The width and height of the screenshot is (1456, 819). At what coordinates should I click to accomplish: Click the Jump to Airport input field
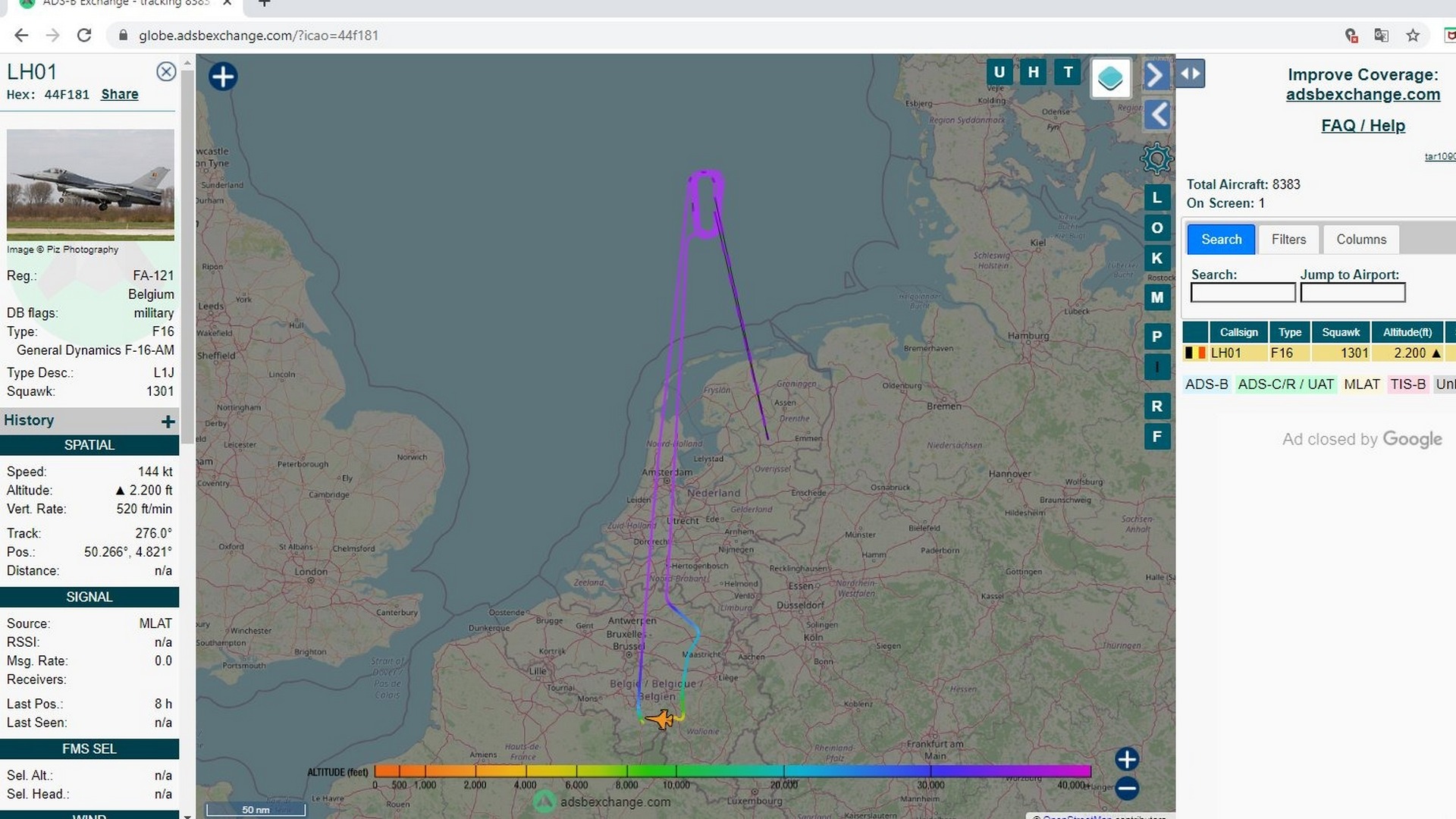click(x=1352, y=293)
